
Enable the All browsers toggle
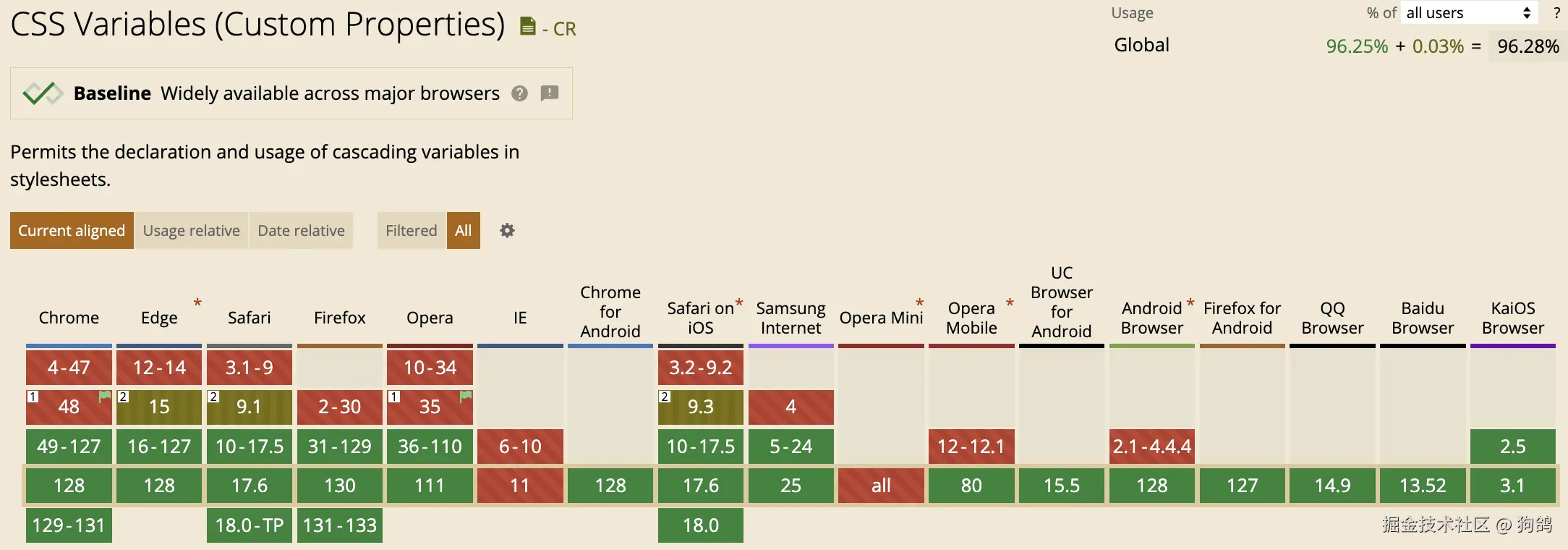(x=463, y=230)
